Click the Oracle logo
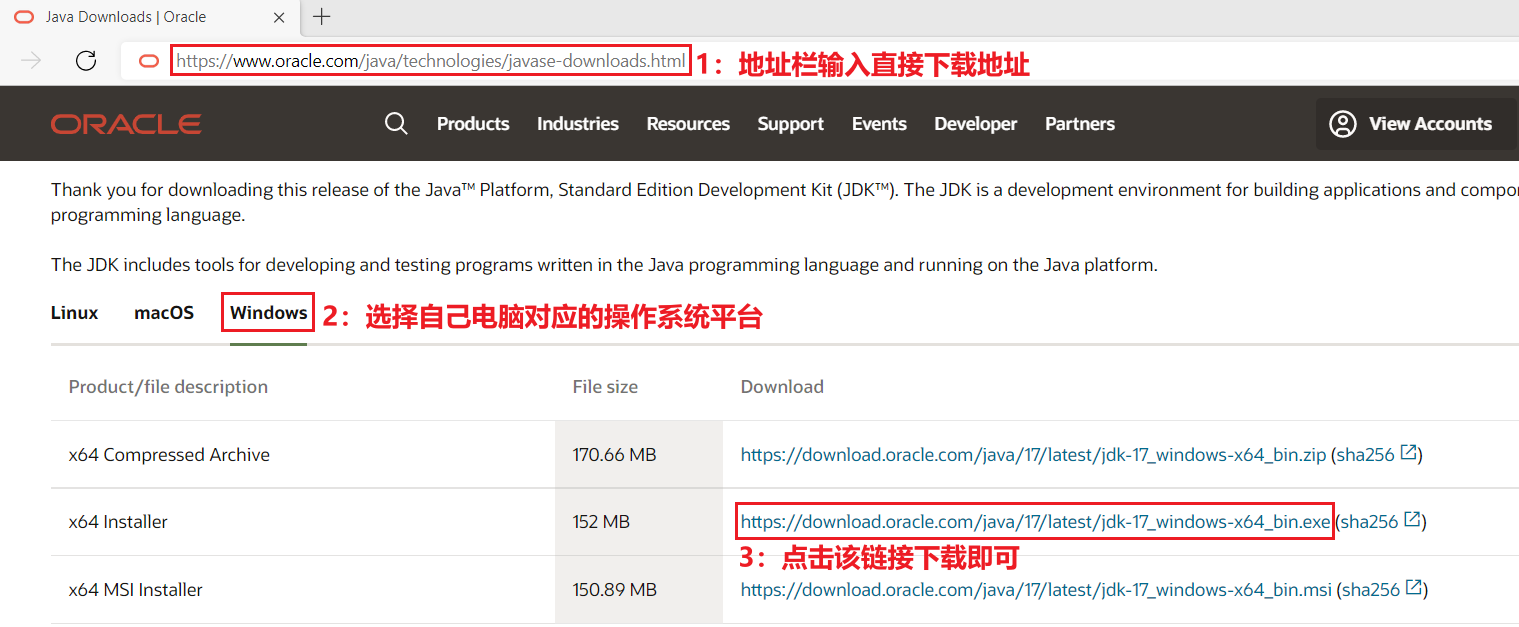This screenshot has width=1519, height=627. 125,123
